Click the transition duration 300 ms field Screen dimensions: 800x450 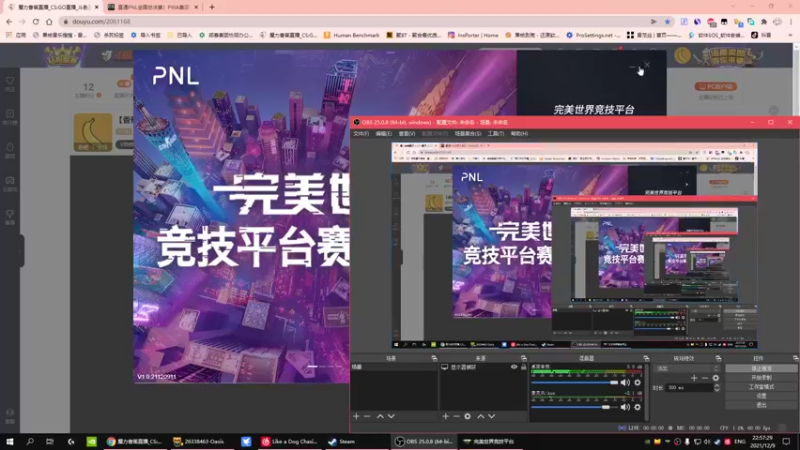pyautogui.click(x=689, y=388)
